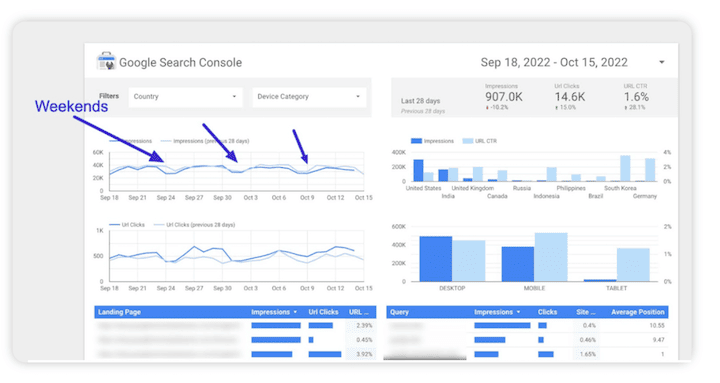The image size is (720, 383).
Task: Click the DESKTOP impressions bar
Action: tap(435, 259)
